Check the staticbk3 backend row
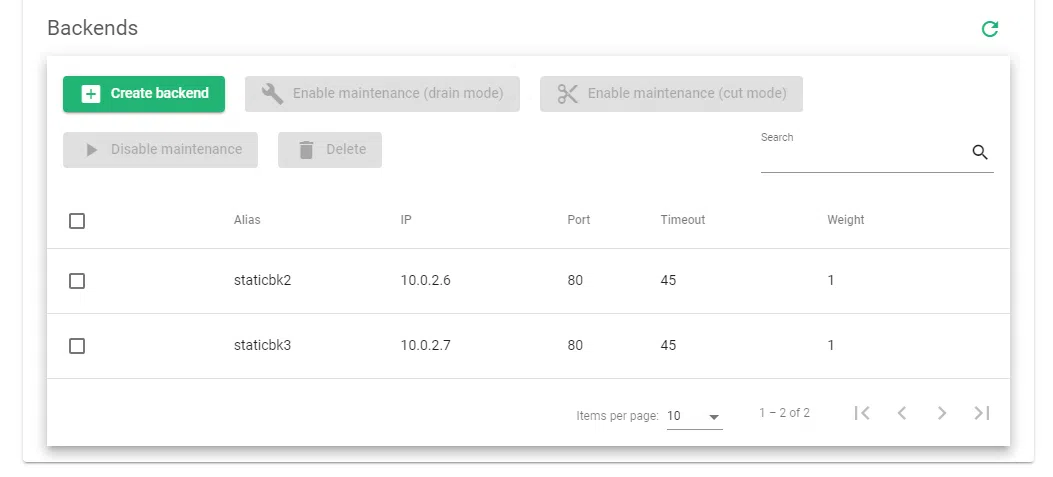 (x=77, y=346)
